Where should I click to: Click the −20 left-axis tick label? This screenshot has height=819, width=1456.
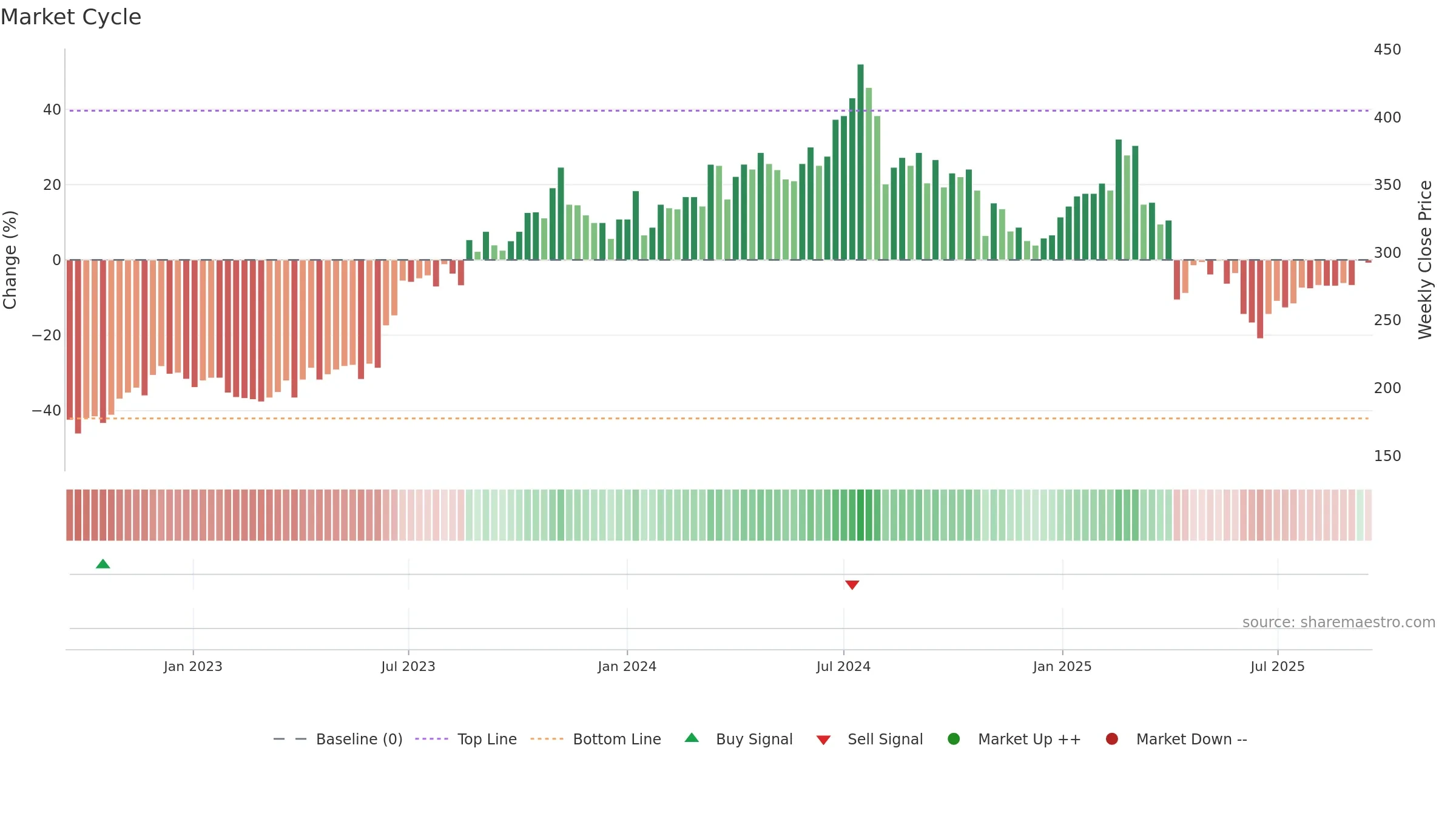click(47, 335)
